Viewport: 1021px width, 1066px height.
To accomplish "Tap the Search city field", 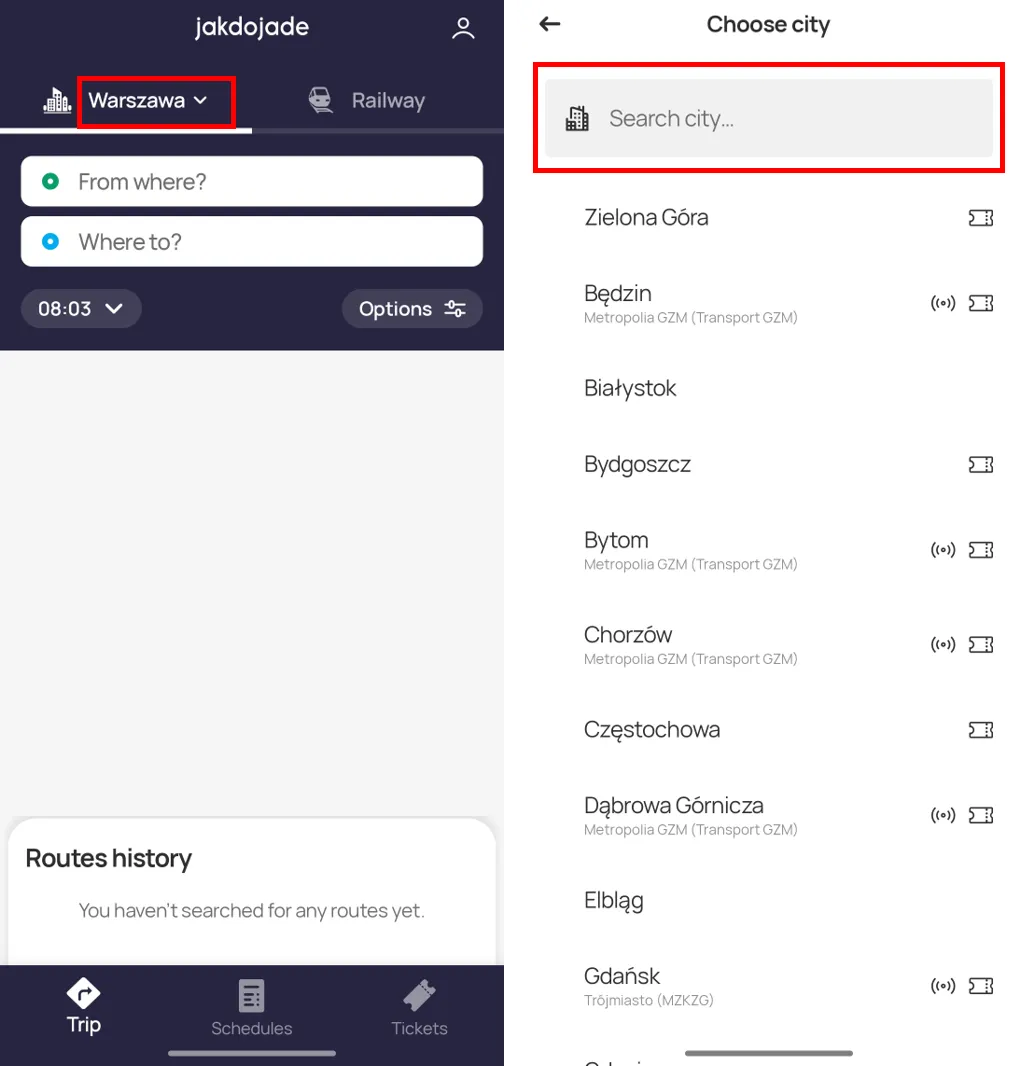I will (x=768, y=118).
